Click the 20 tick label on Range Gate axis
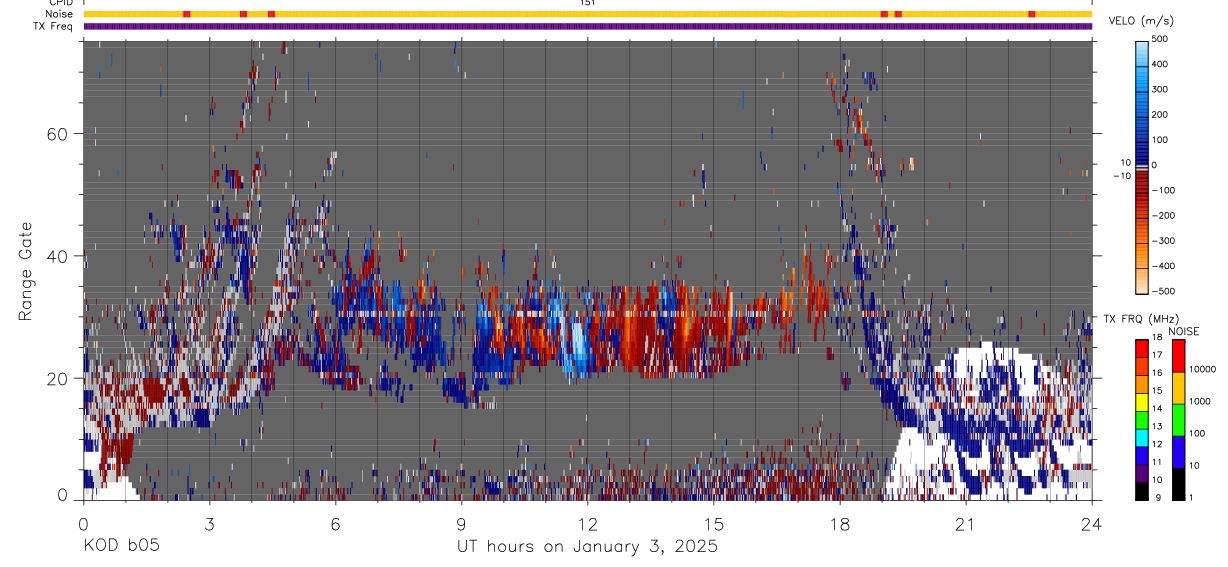 pyautogui.click(x=58, y=378)
